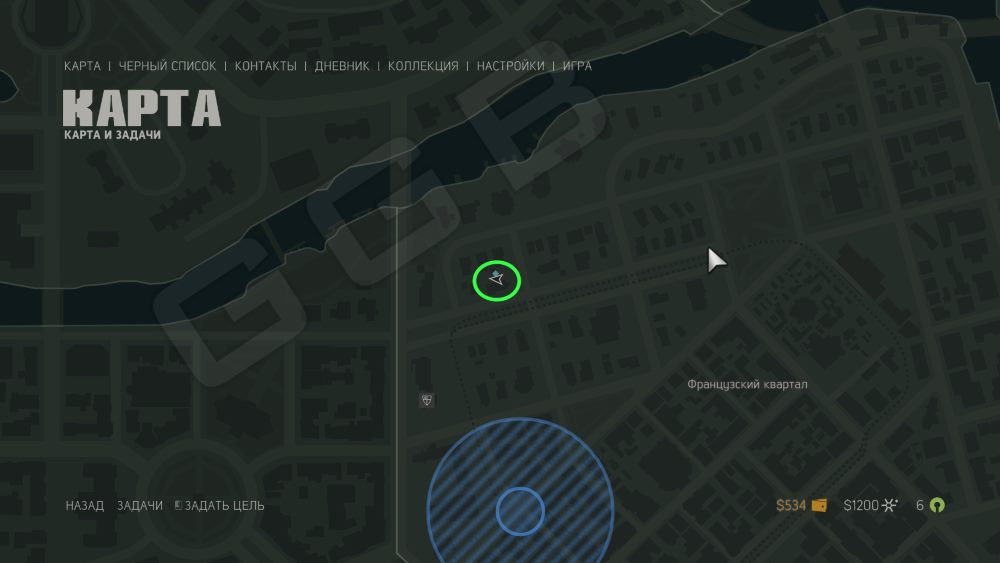Open the ДНЕВНИК tab
Viewport: 1000px width, 563px height.
point(342,66)
